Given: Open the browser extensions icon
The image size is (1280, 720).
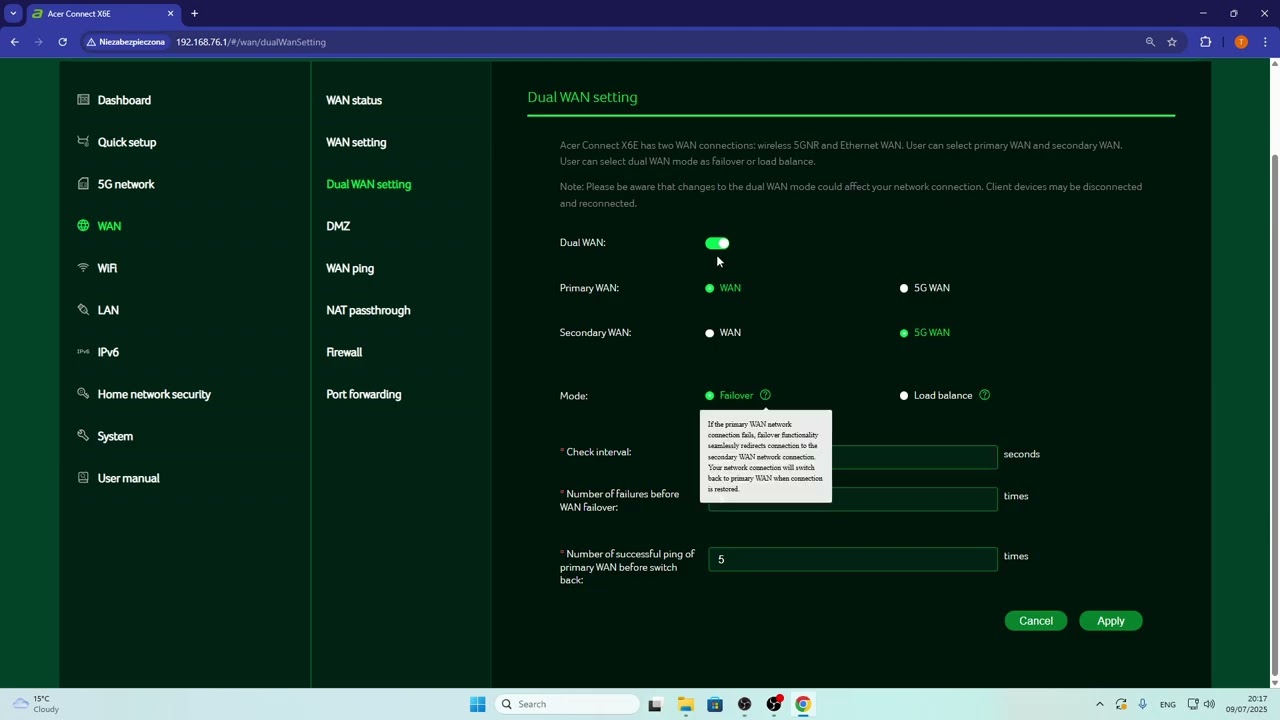Looking at the screenshot, I should click(x=1205, y=42).
